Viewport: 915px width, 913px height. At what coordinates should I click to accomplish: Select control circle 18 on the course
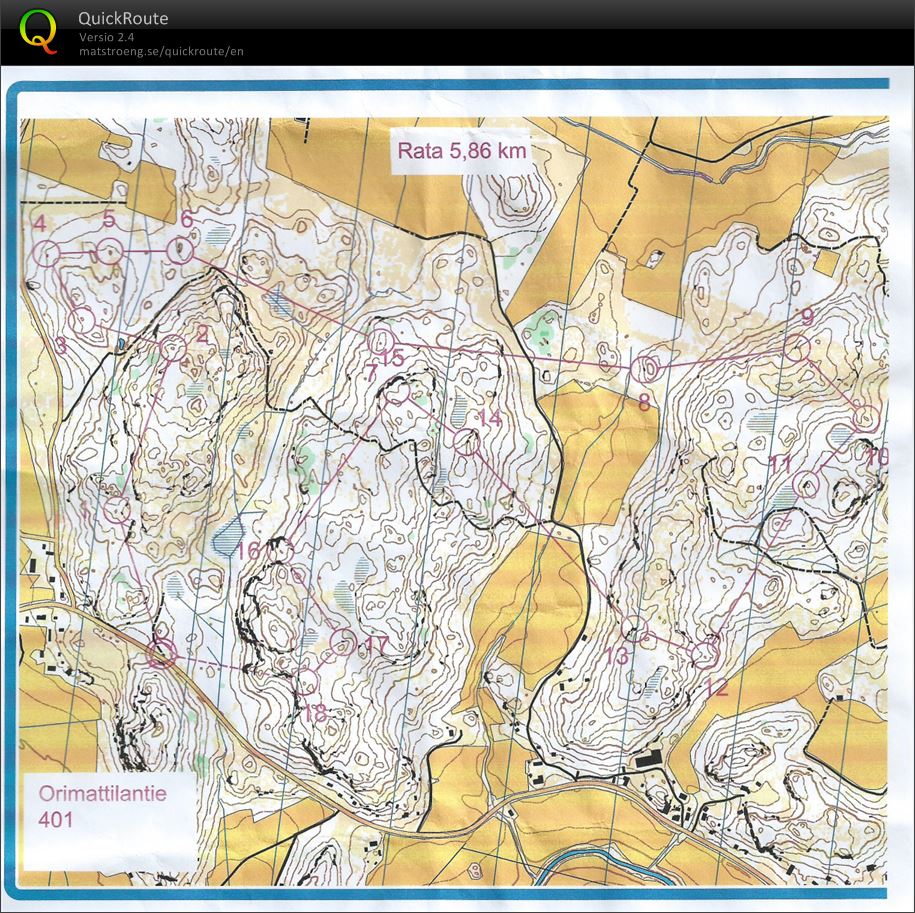(x=308, y=682)
